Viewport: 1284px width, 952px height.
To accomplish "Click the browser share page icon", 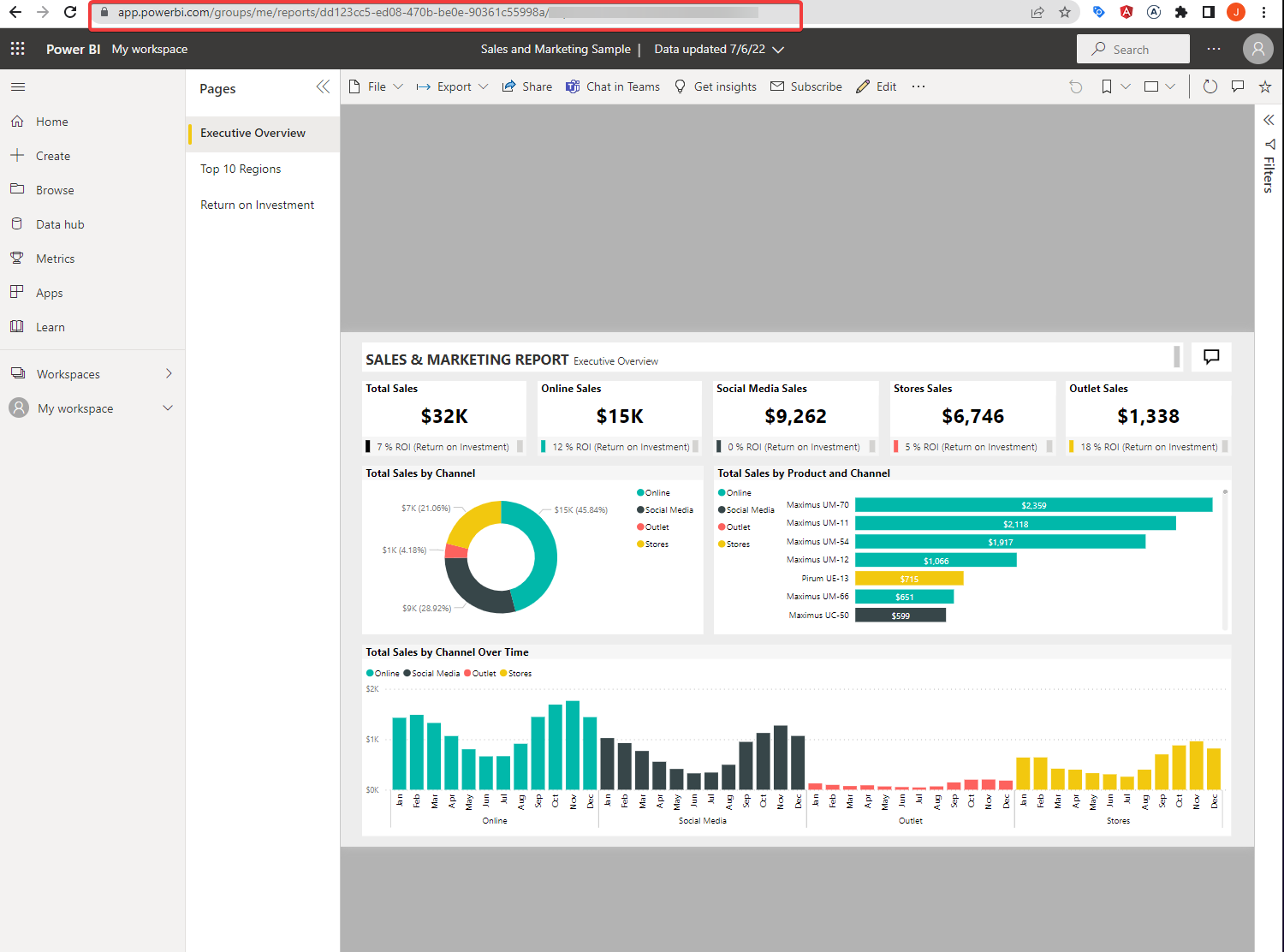I will coord(1037,12).
